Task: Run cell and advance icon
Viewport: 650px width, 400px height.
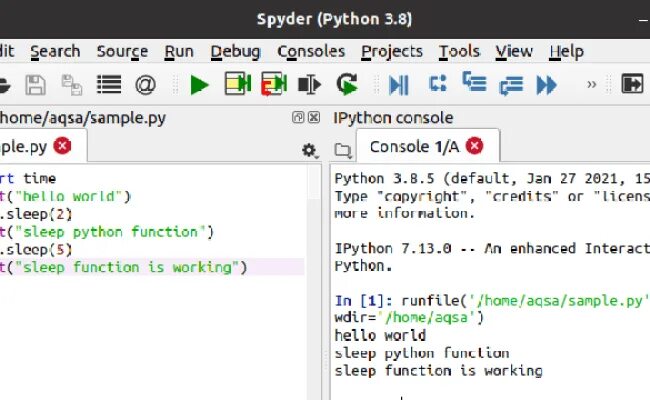Action: [274, 84]
